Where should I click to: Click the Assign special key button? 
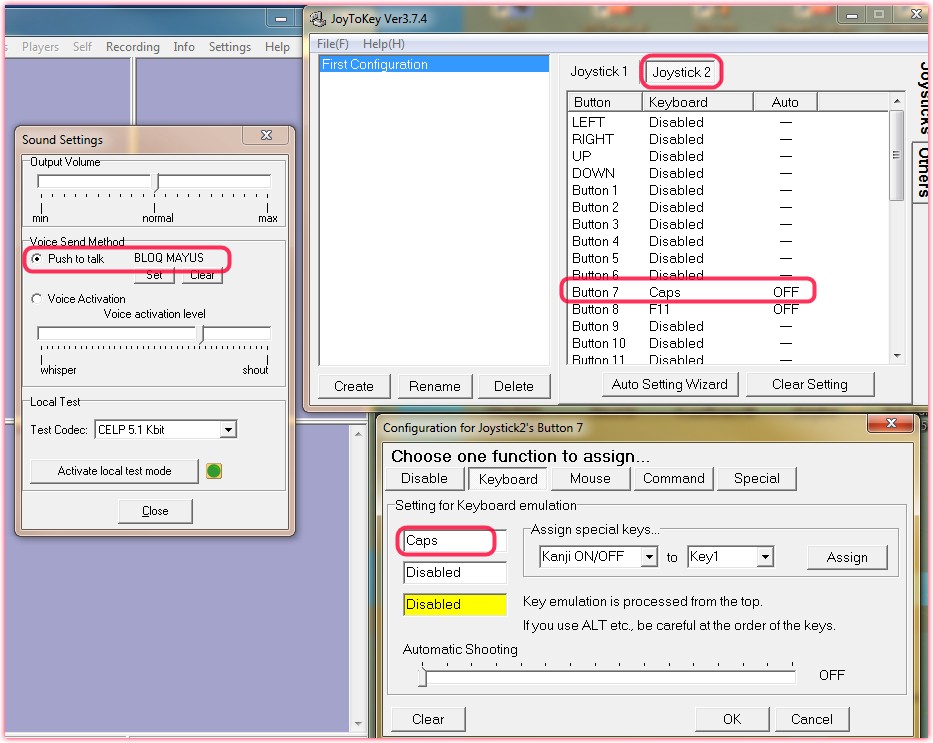[846, 557]
